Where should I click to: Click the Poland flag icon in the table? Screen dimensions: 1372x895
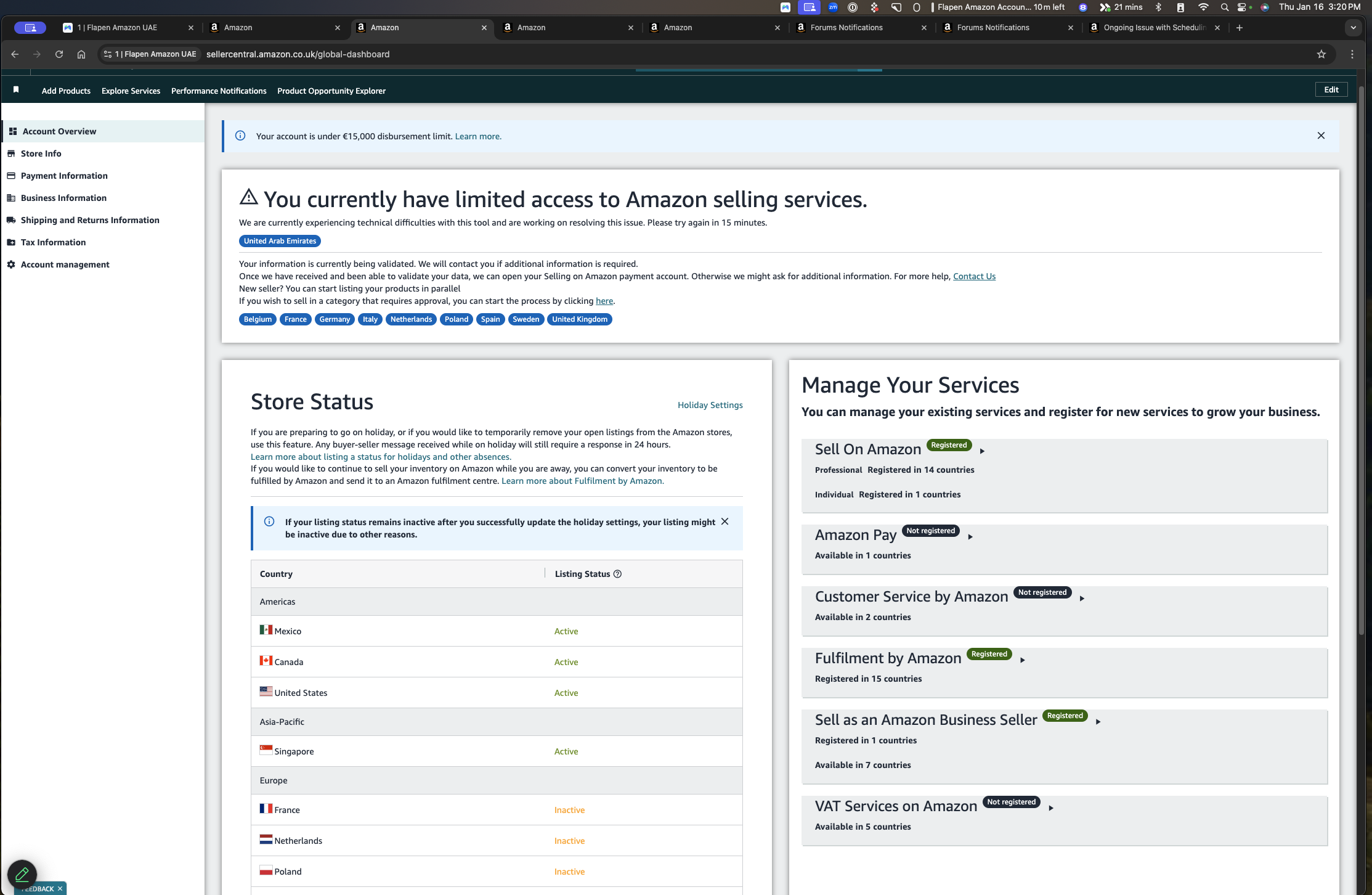pos(266,870)
